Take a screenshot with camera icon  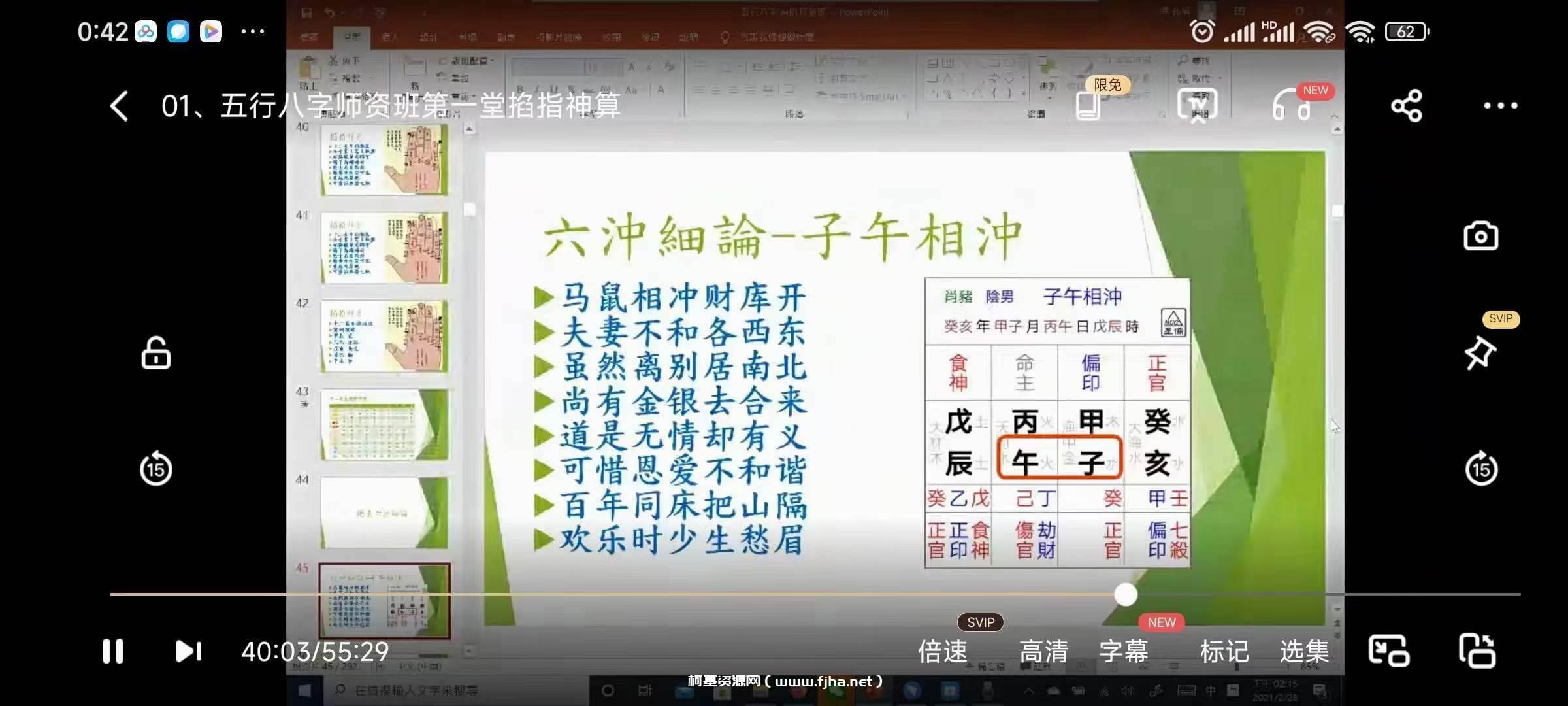coord(1480,236)
